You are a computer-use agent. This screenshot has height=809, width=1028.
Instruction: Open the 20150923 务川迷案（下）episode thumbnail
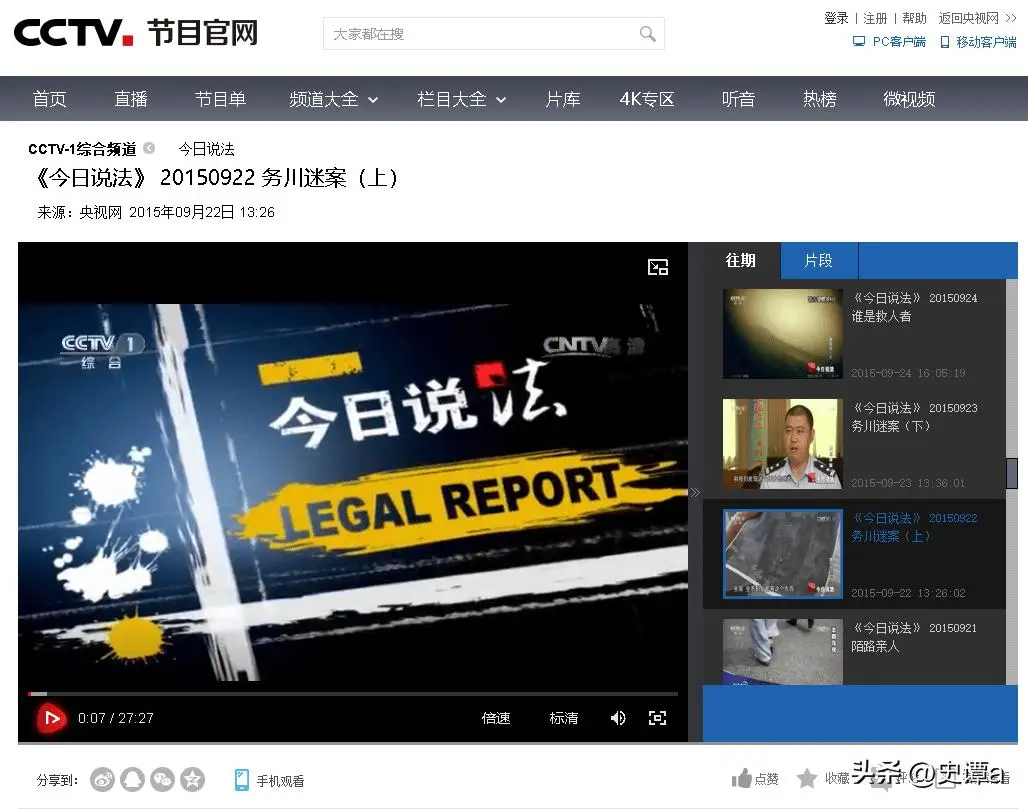coord(782,444)
